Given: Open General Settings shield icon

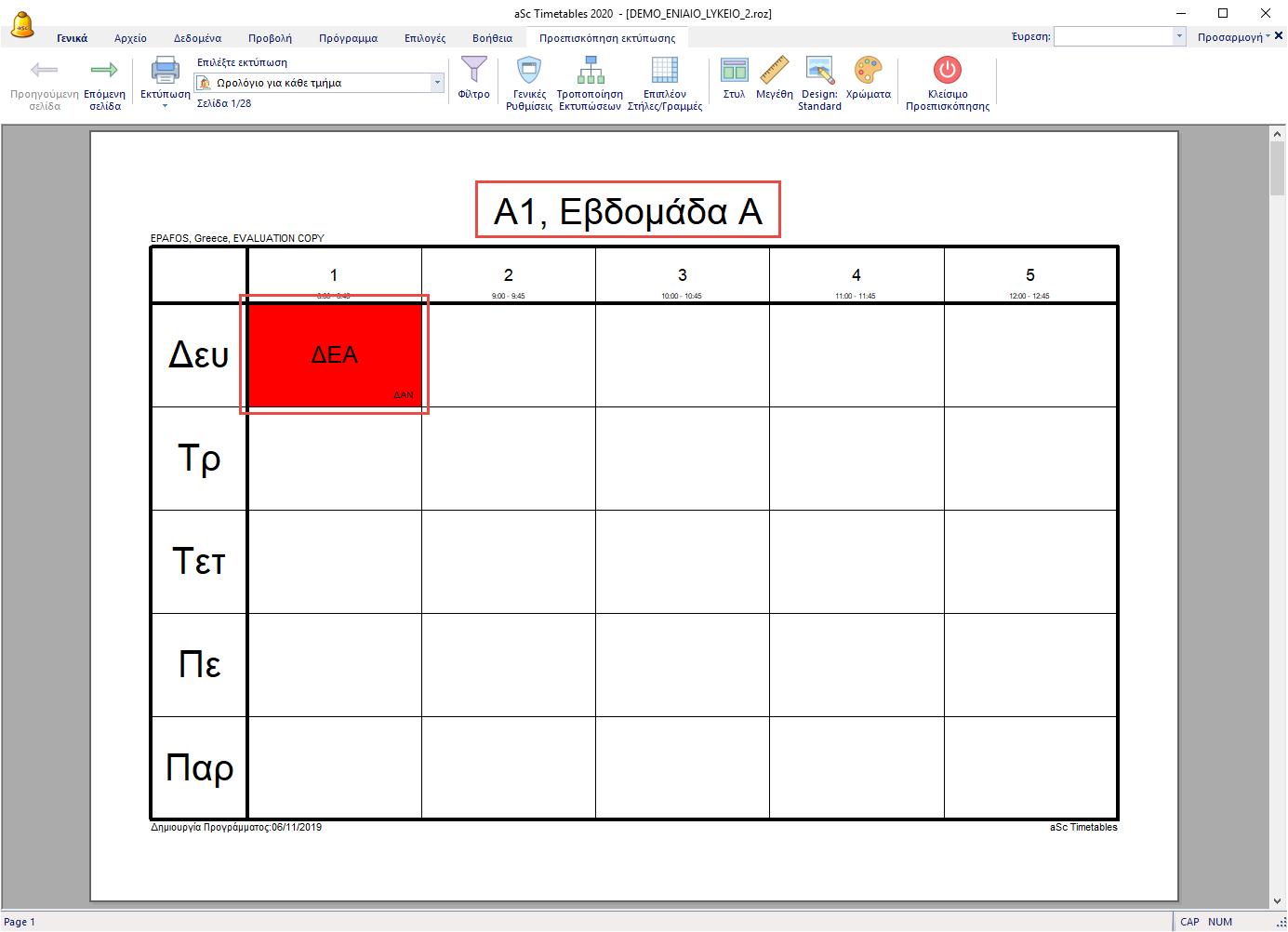Looking at the screenshot, I should pos(529,71).
